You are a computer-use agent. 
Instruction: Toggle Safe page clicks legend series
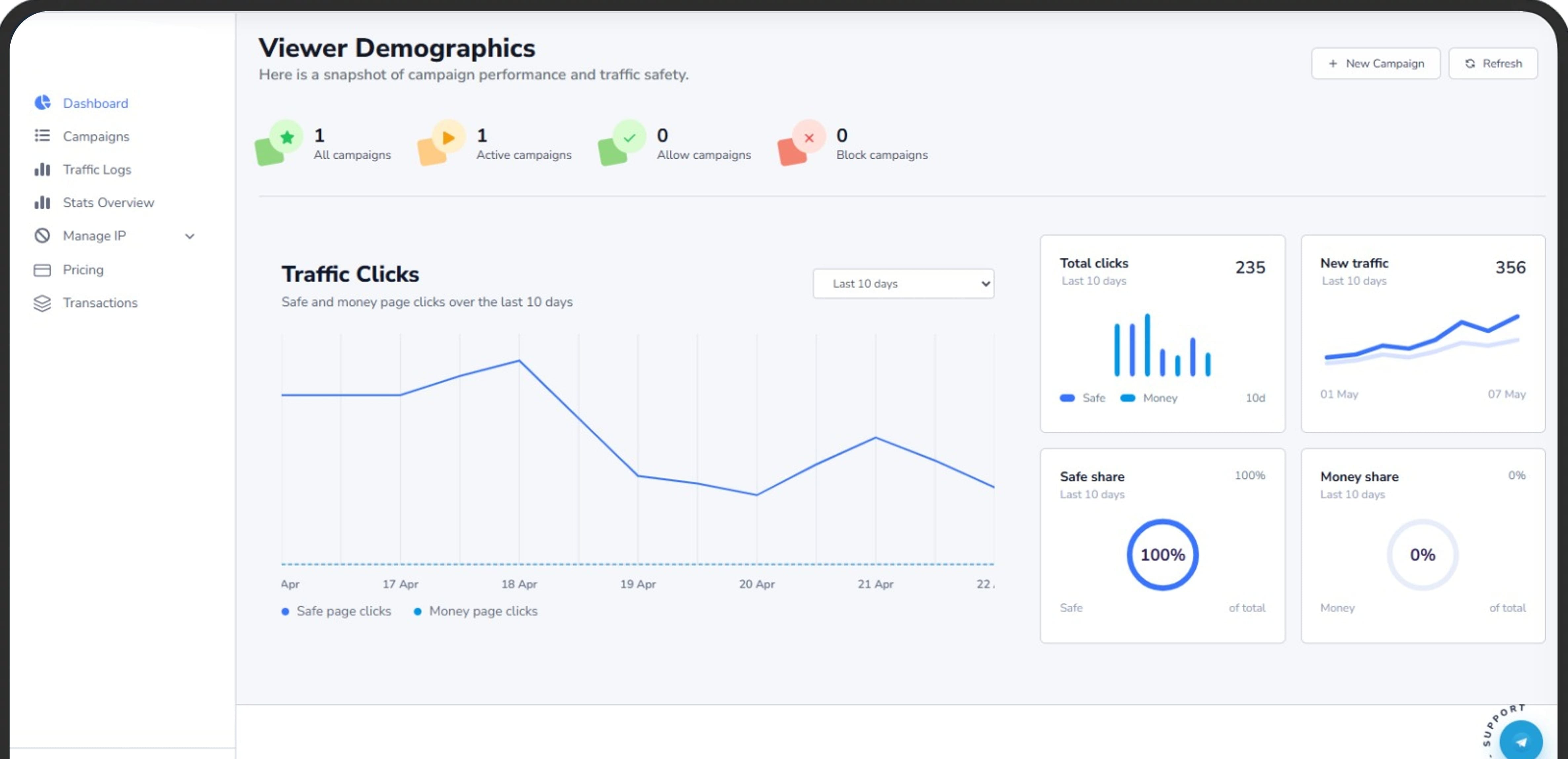336,611
